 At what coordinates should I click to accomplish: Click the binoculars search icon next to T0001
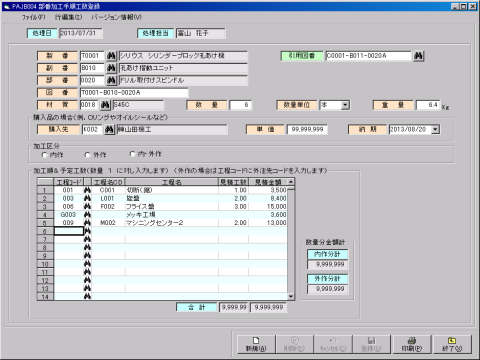pos(111,56)
